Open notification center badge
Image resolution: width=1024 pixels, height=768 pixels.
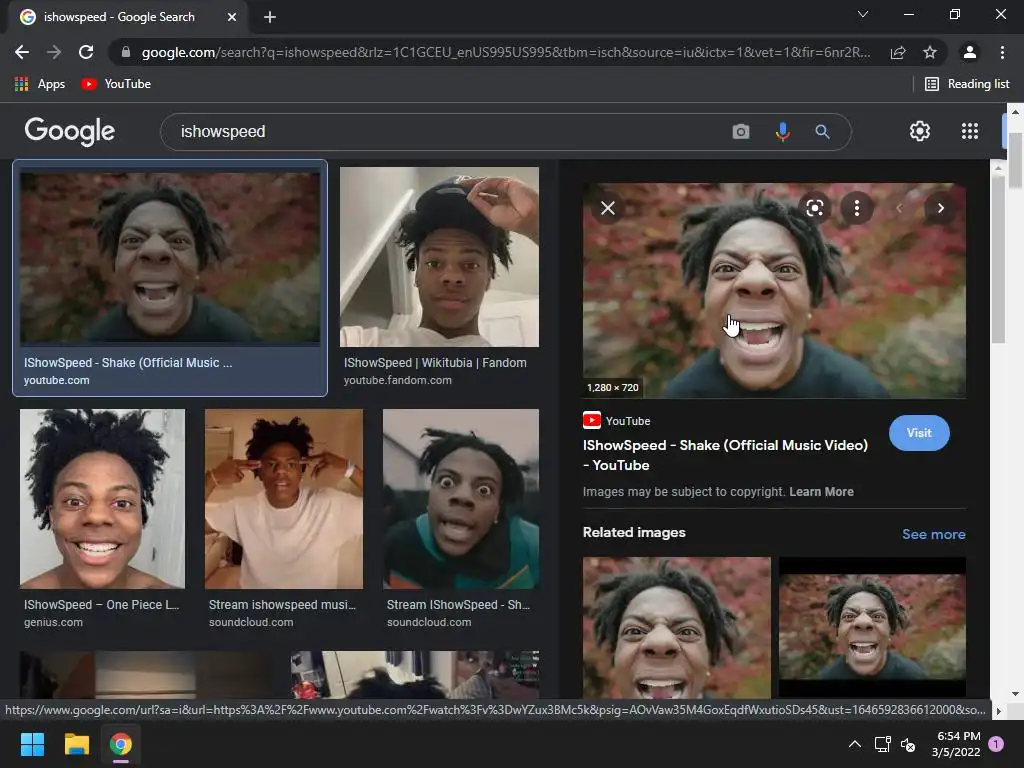(x=996, y=744)
